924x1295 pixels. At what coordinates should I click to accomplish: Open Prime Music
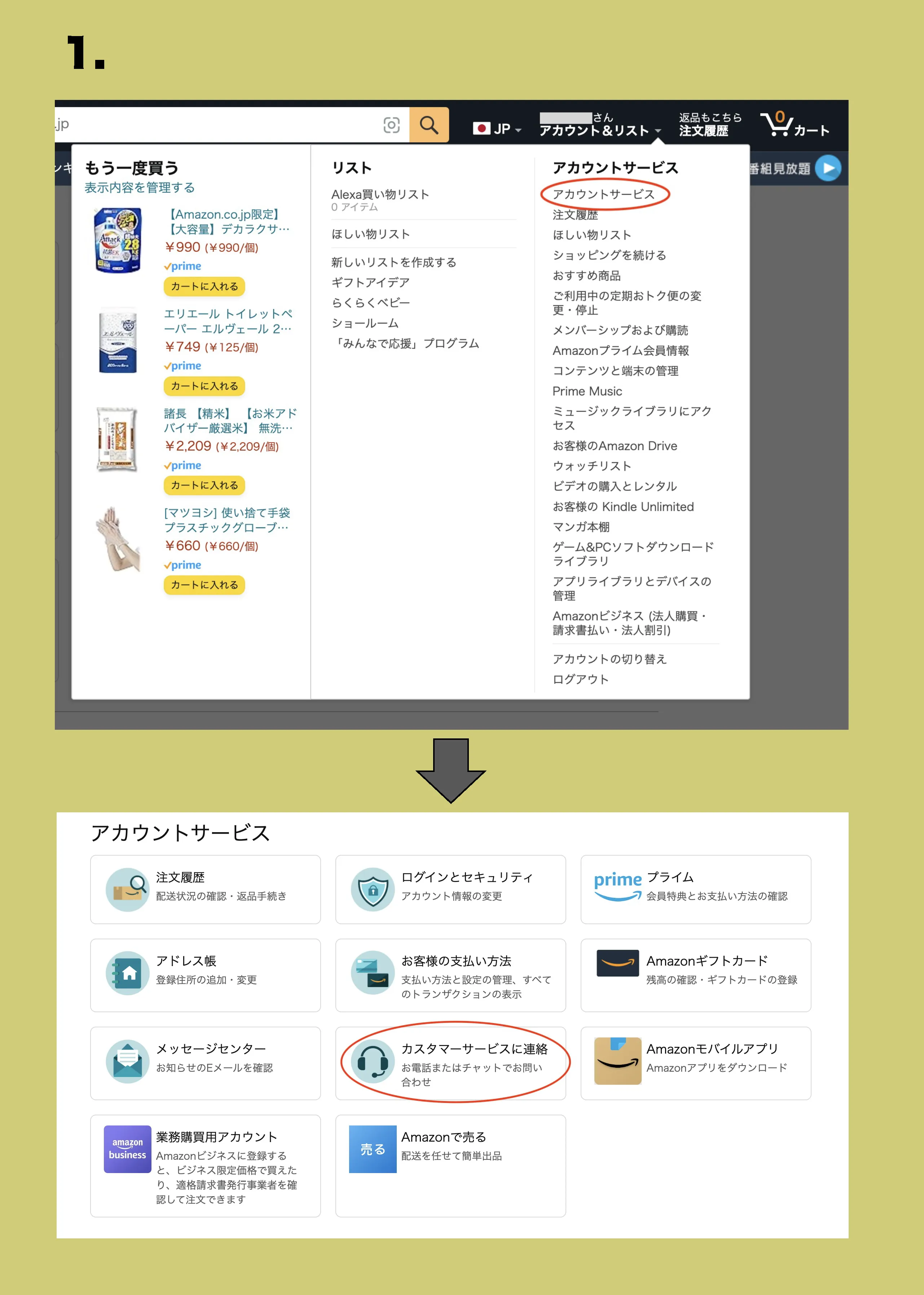pyautogui.click(x=587, y=391)
